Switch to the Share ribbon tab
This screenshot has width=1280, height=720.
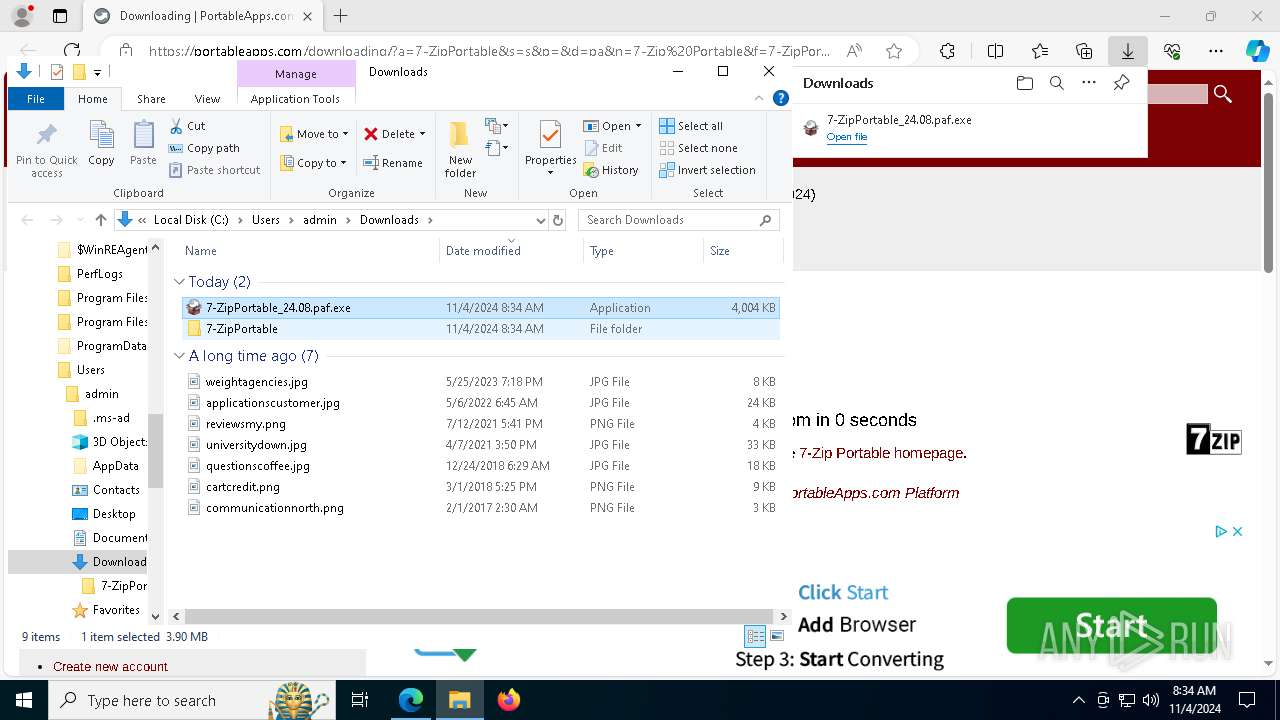pos(151,99)
